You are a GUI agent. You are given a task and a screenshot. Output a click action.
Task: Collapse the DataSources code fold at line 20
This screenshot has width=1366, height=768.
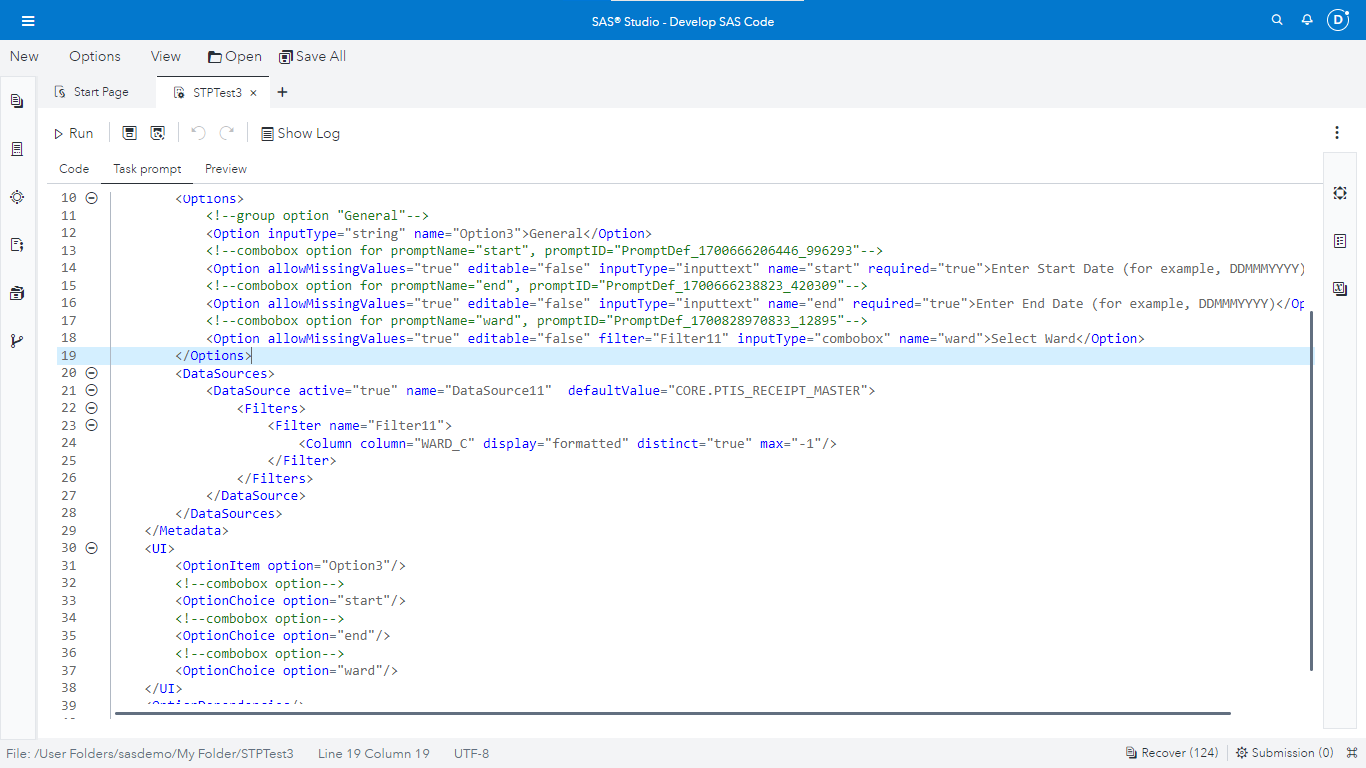coord(91,372)
